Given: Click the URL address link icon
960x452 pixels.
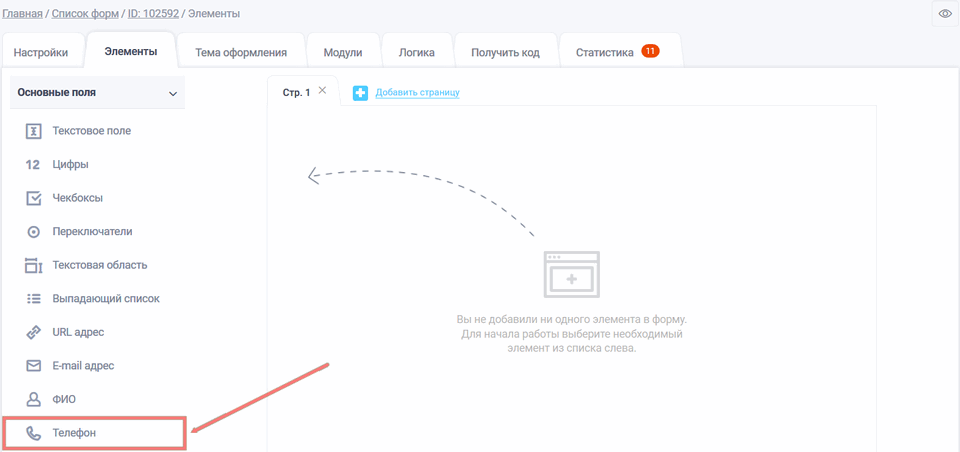Looking at the screenshot, I should coord(33,332).
